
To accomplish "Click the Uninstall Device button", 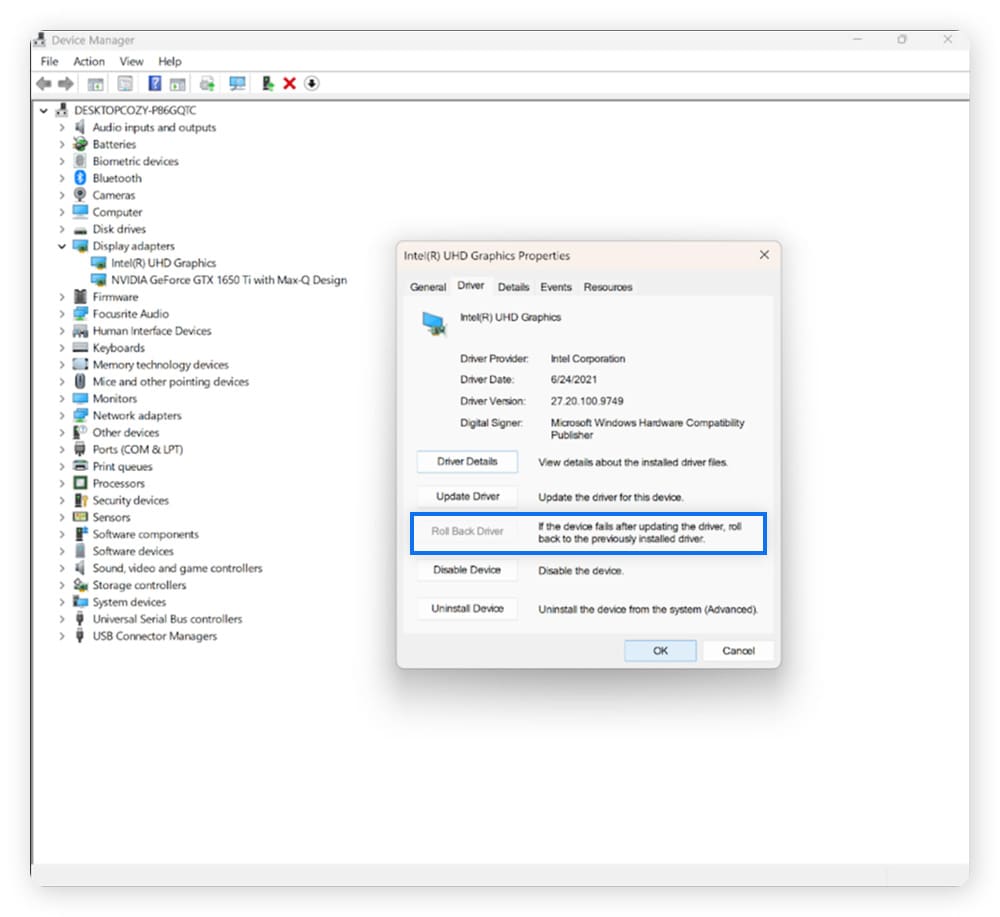I will pos(467,608).
